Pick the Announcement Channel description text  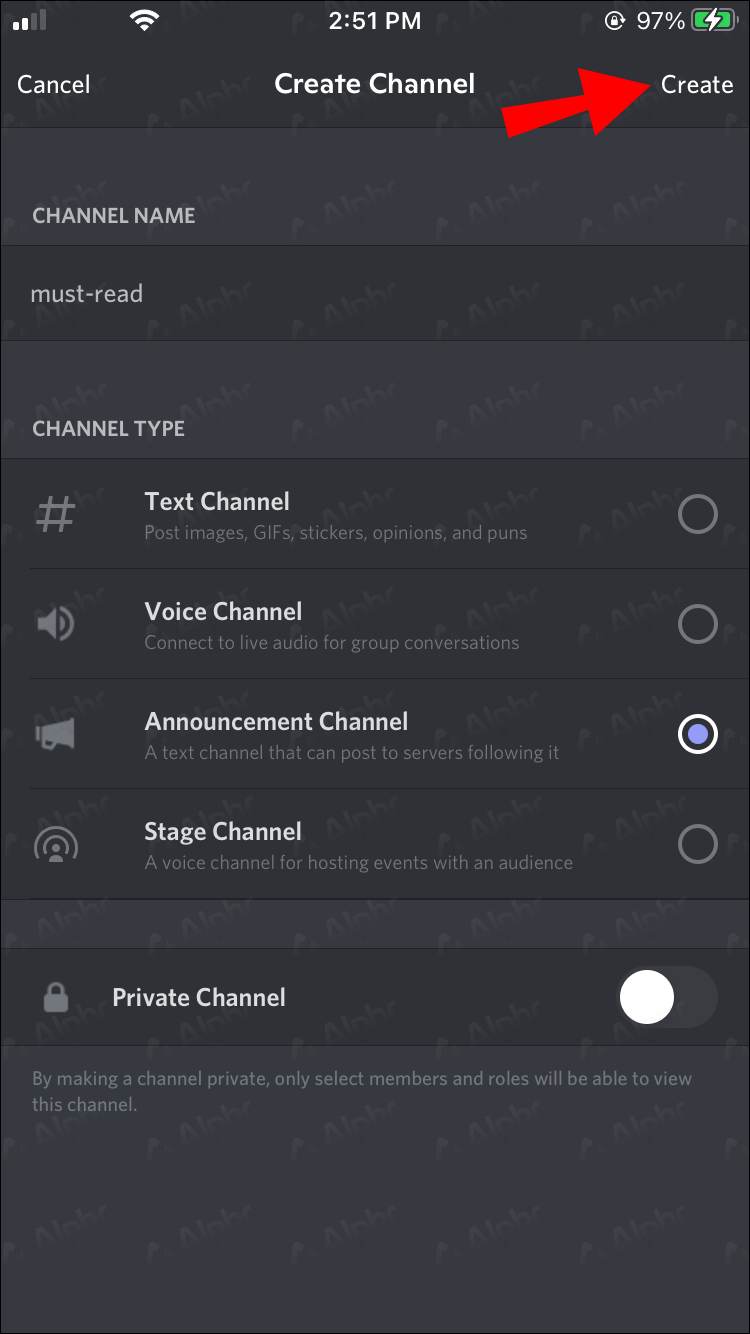[x=352, y=753]
